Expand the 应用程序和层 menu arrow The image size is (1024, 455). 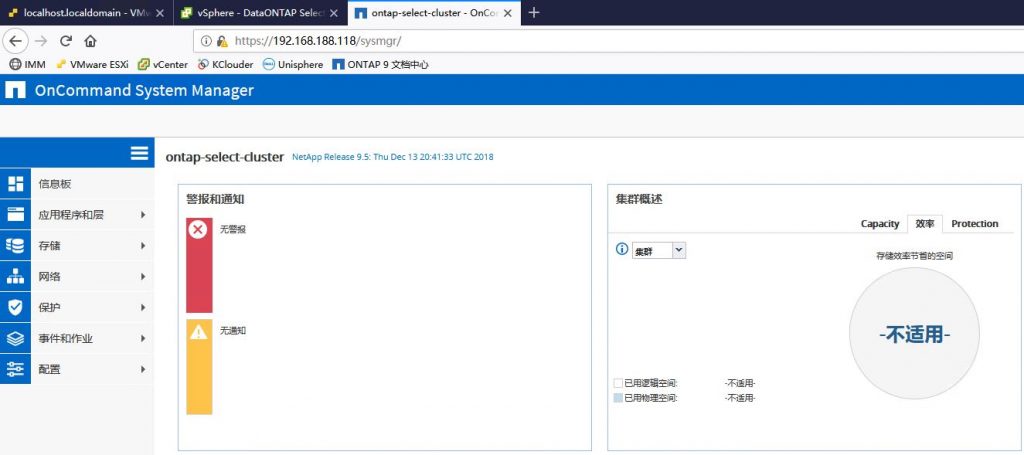coord(143,215)
